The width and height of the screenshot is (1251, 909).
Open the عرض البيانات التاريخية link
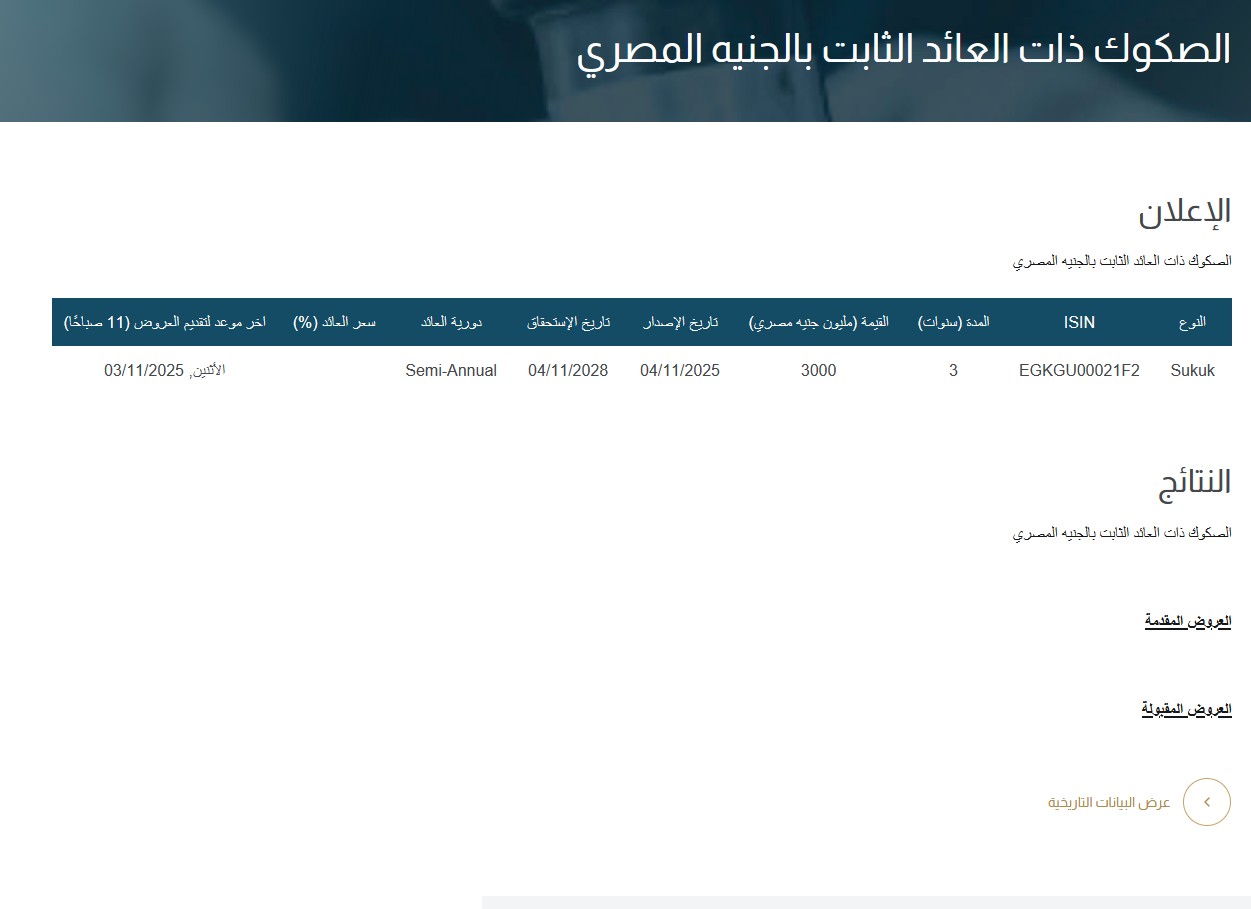point(1109,803)
